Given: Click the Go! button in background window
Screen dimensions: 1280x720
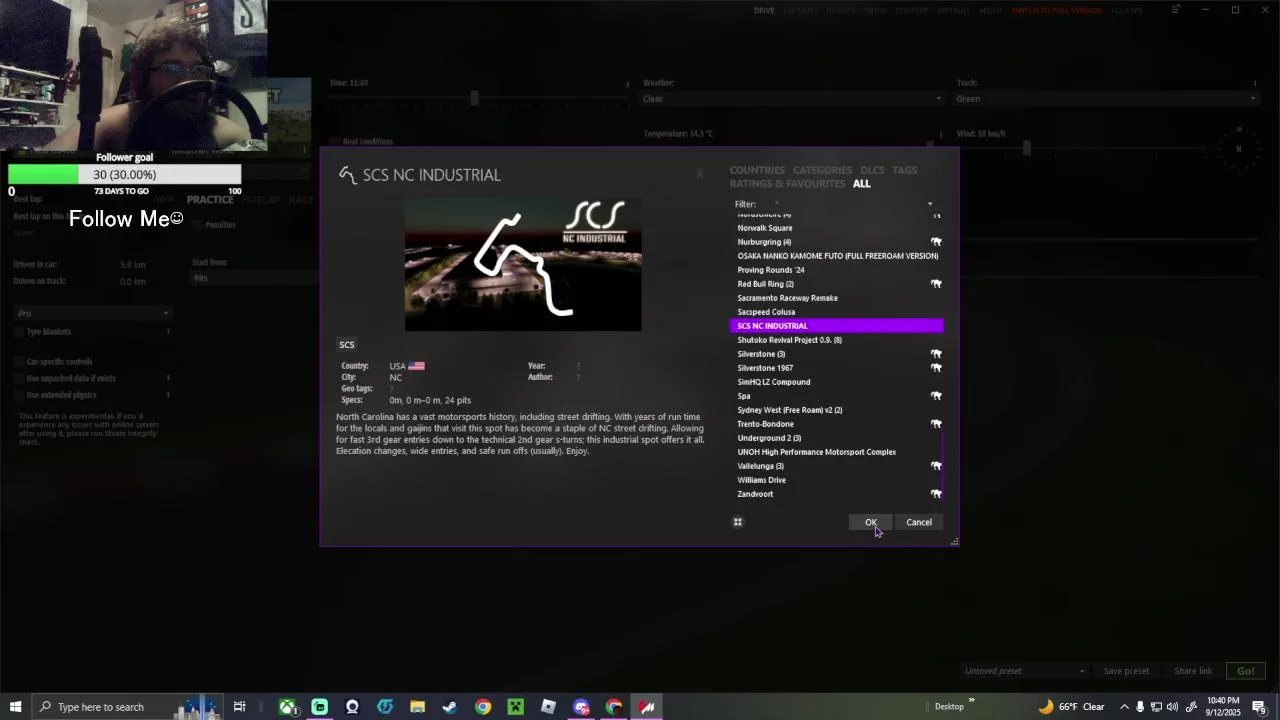Looking at the screenshot, I should point(1245,671).
